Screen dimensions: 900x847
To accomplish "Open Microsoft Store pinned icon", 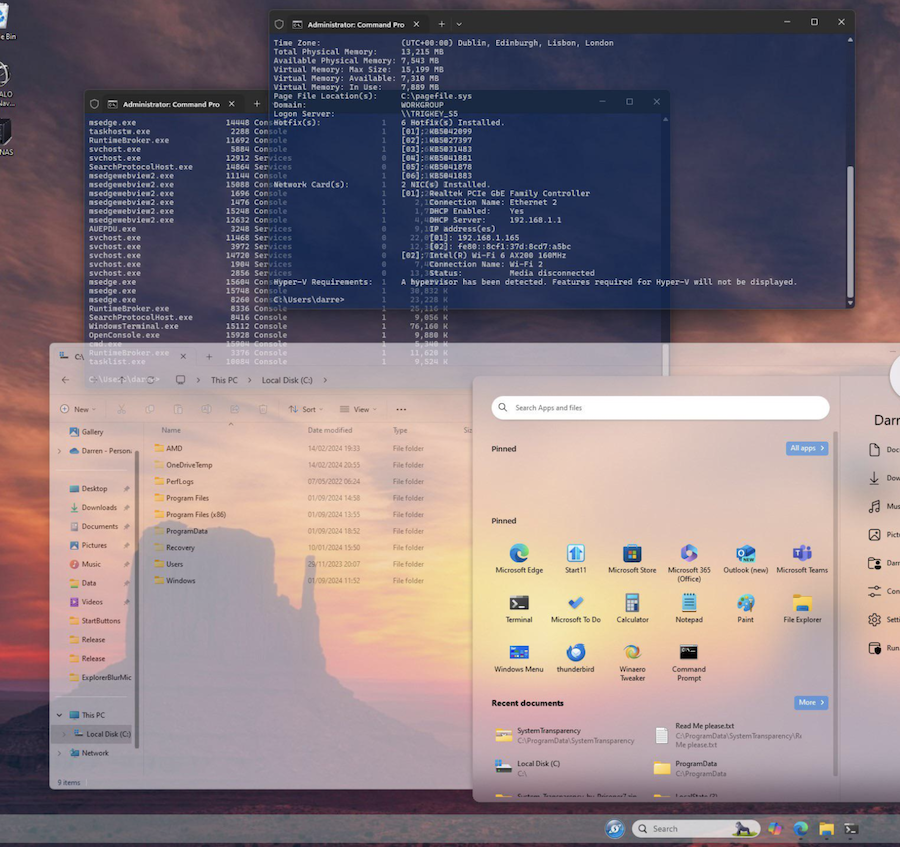I will tap(632, 558).
